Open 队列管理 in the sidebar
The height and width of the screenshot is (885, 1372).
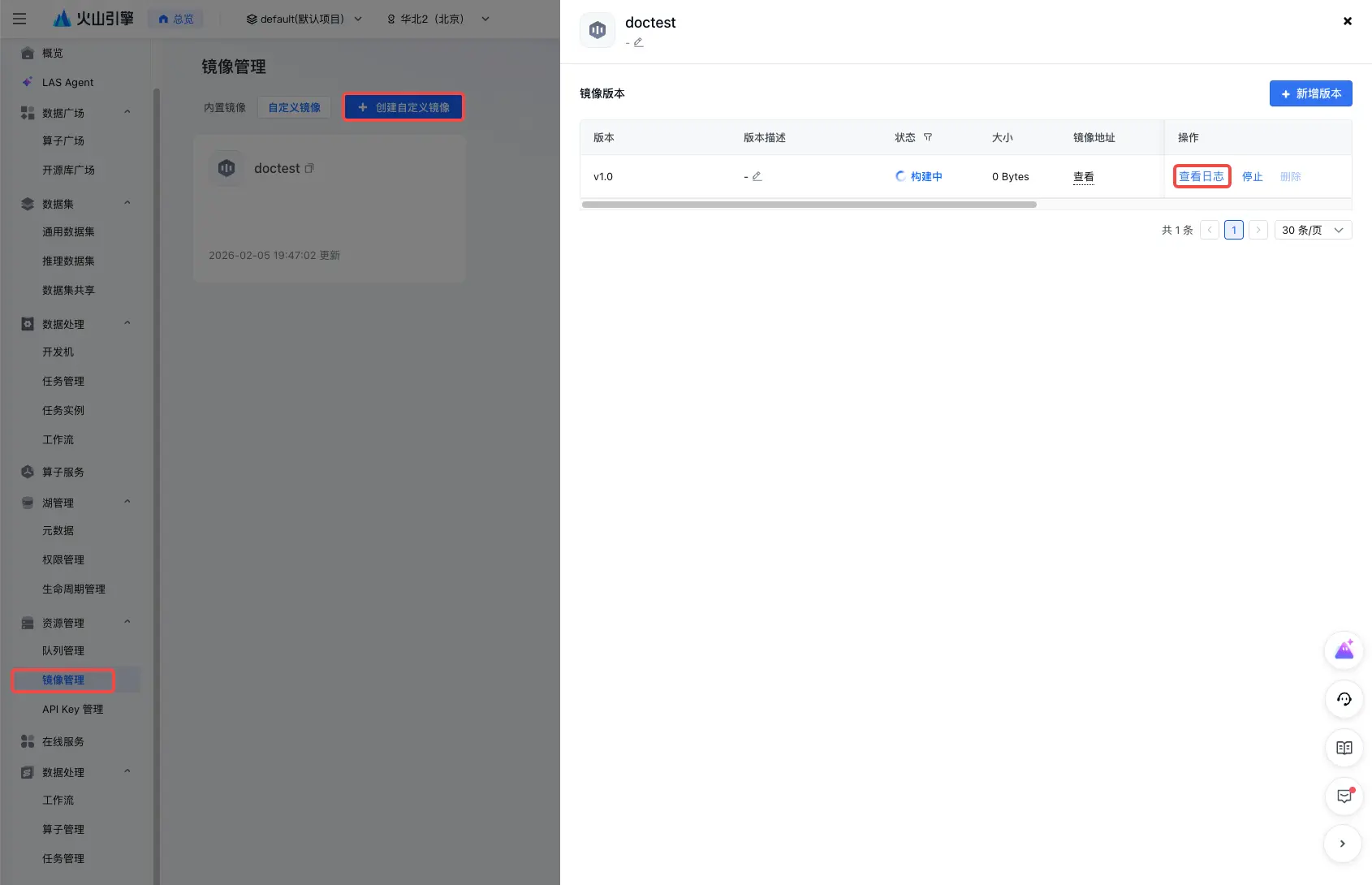click(63, 650)
